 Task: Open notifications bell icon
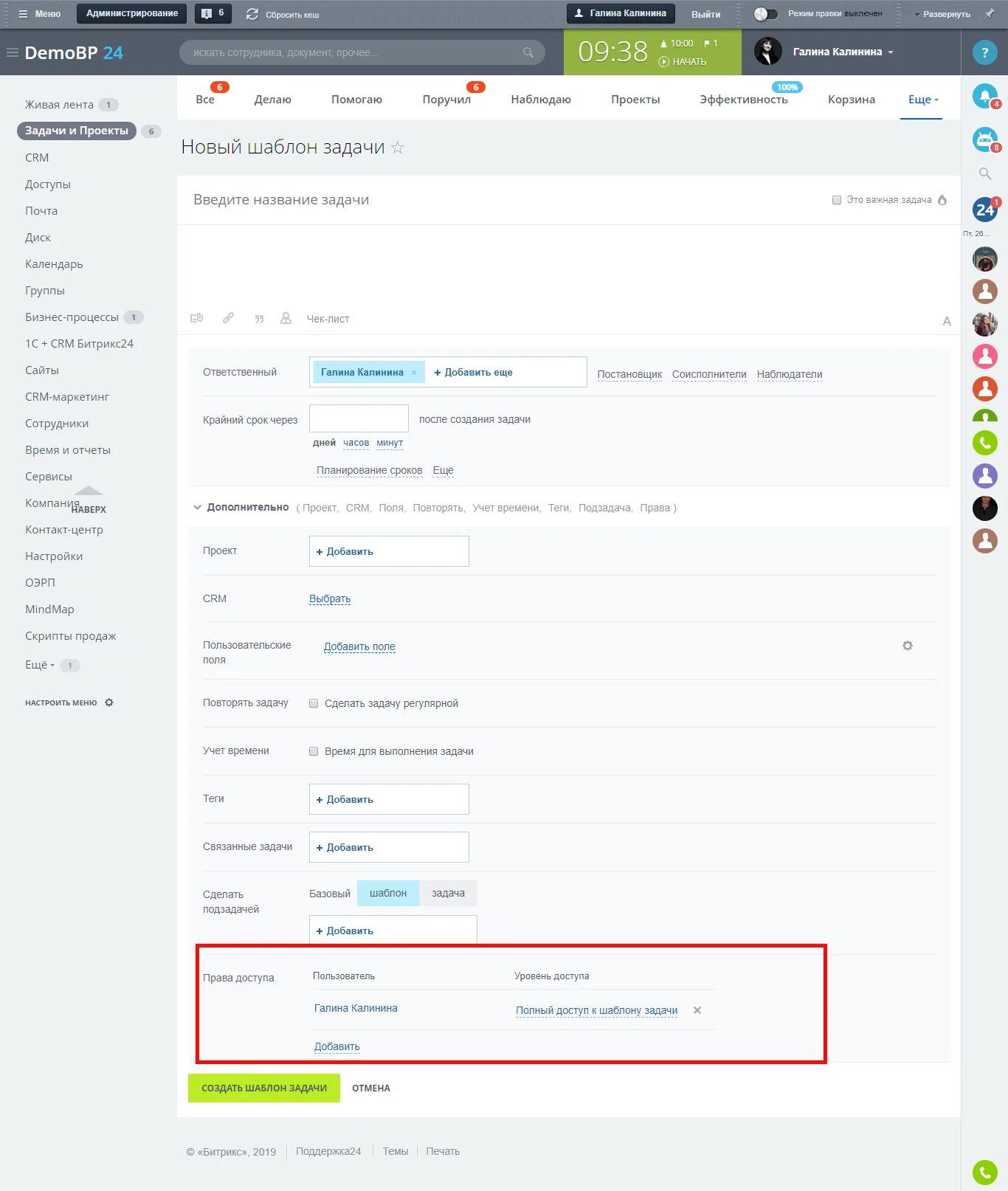984,96
